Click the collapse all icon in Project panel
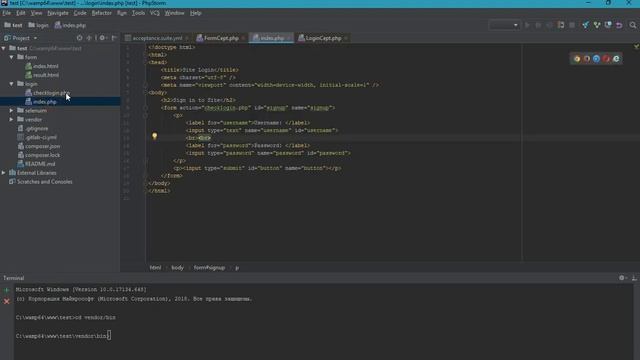Screen dimensions: 640x360 pos(89,38)
